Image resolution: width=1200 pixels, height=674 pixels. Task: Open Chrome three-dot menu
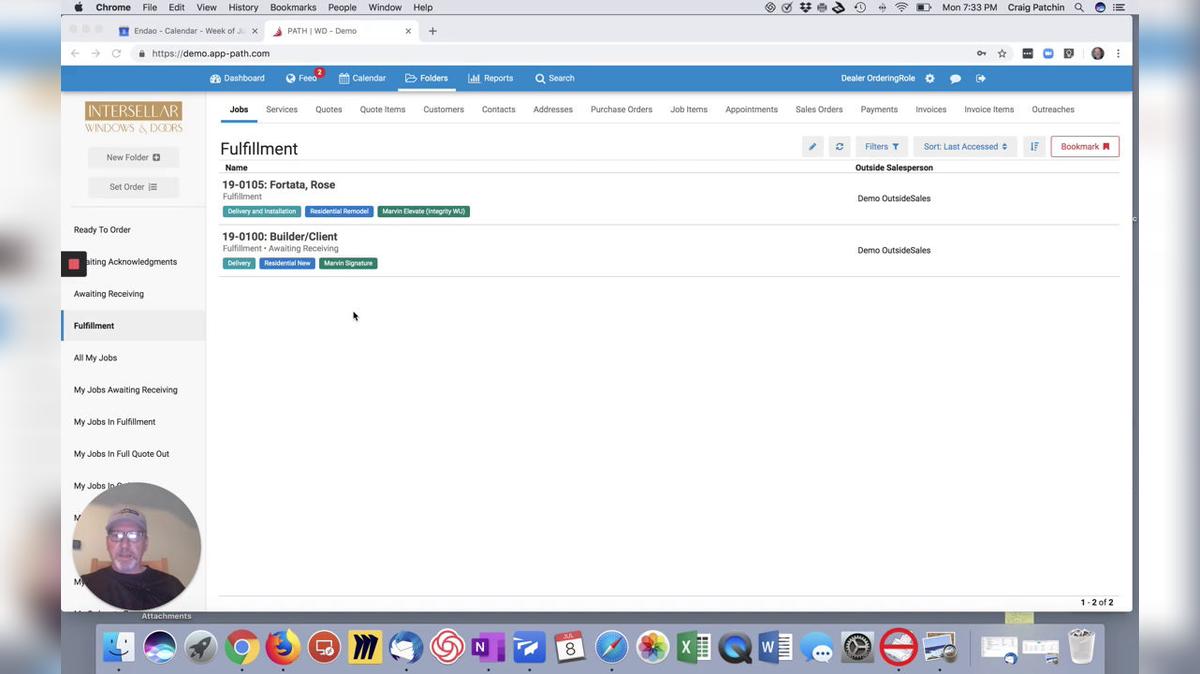(x=1118, y=54)
